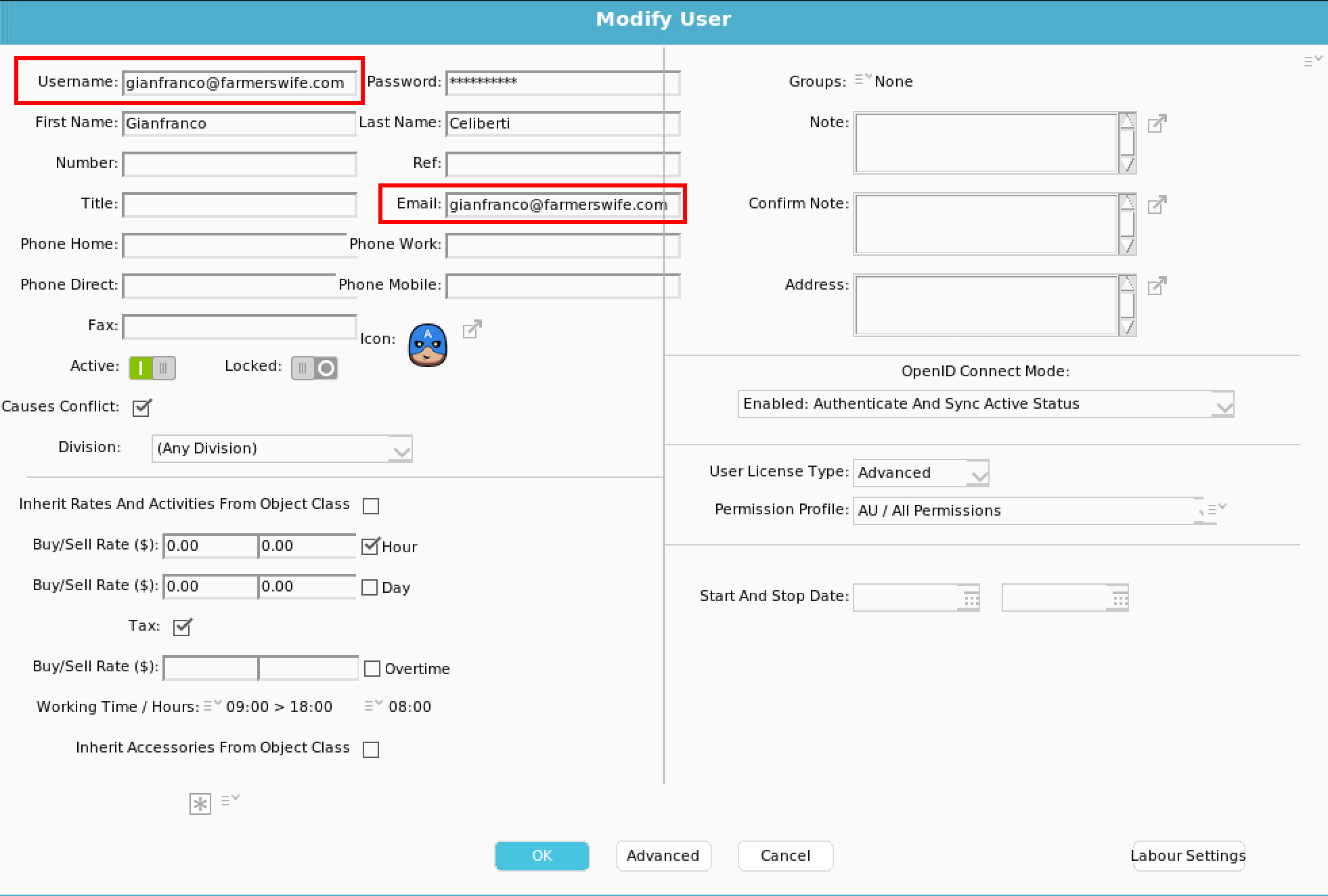
Task: Toggle the Locked switch
Action: [314, 368]
